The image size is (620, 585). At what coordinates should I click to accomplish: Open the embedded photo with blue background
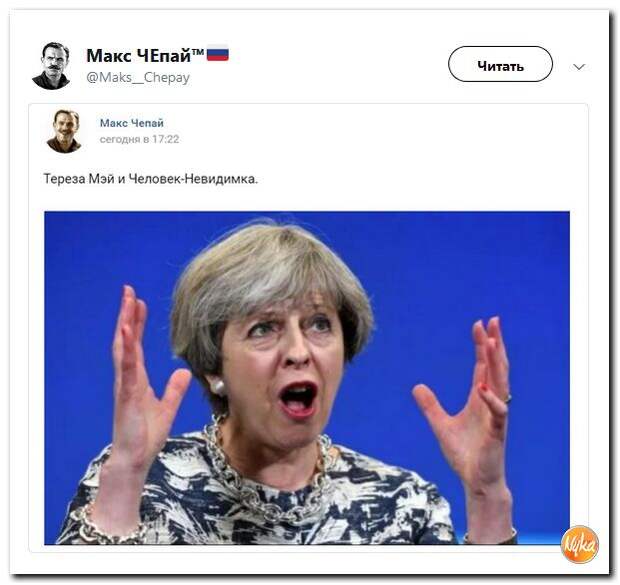(307, 378)
